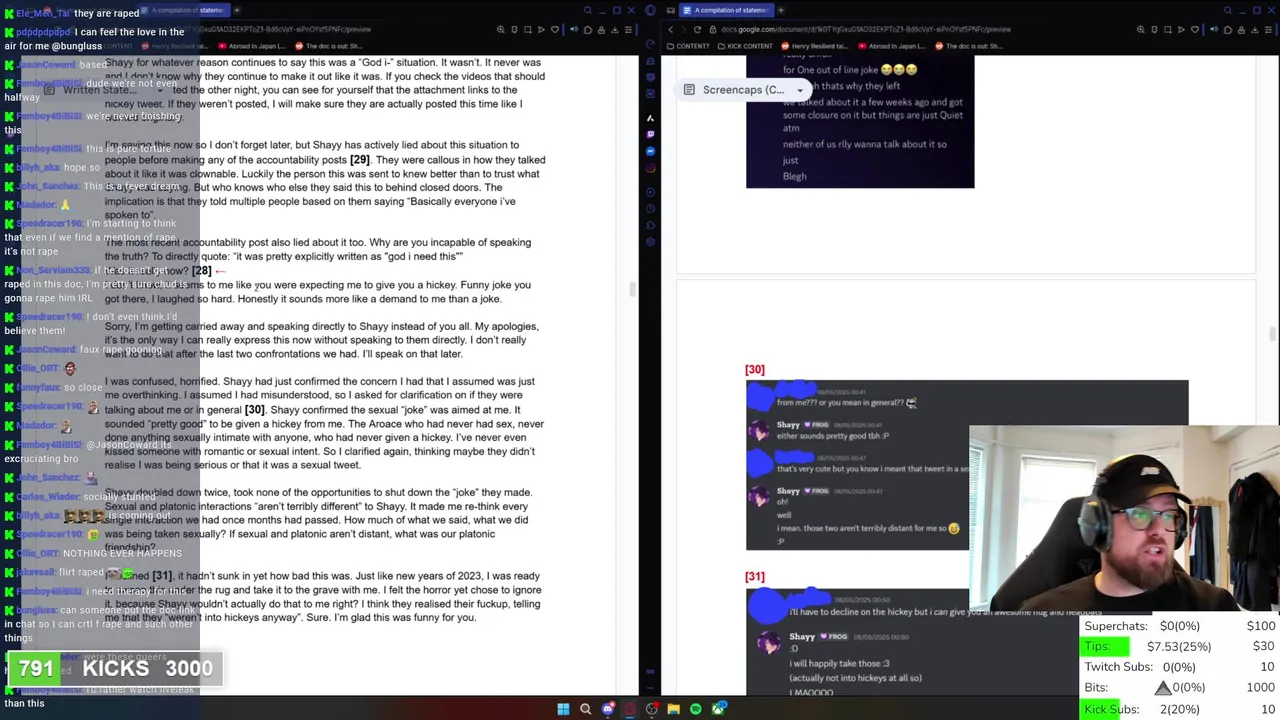Go back in the right browser window
This screenshot has width=1280, height=720.
[670, 29]
